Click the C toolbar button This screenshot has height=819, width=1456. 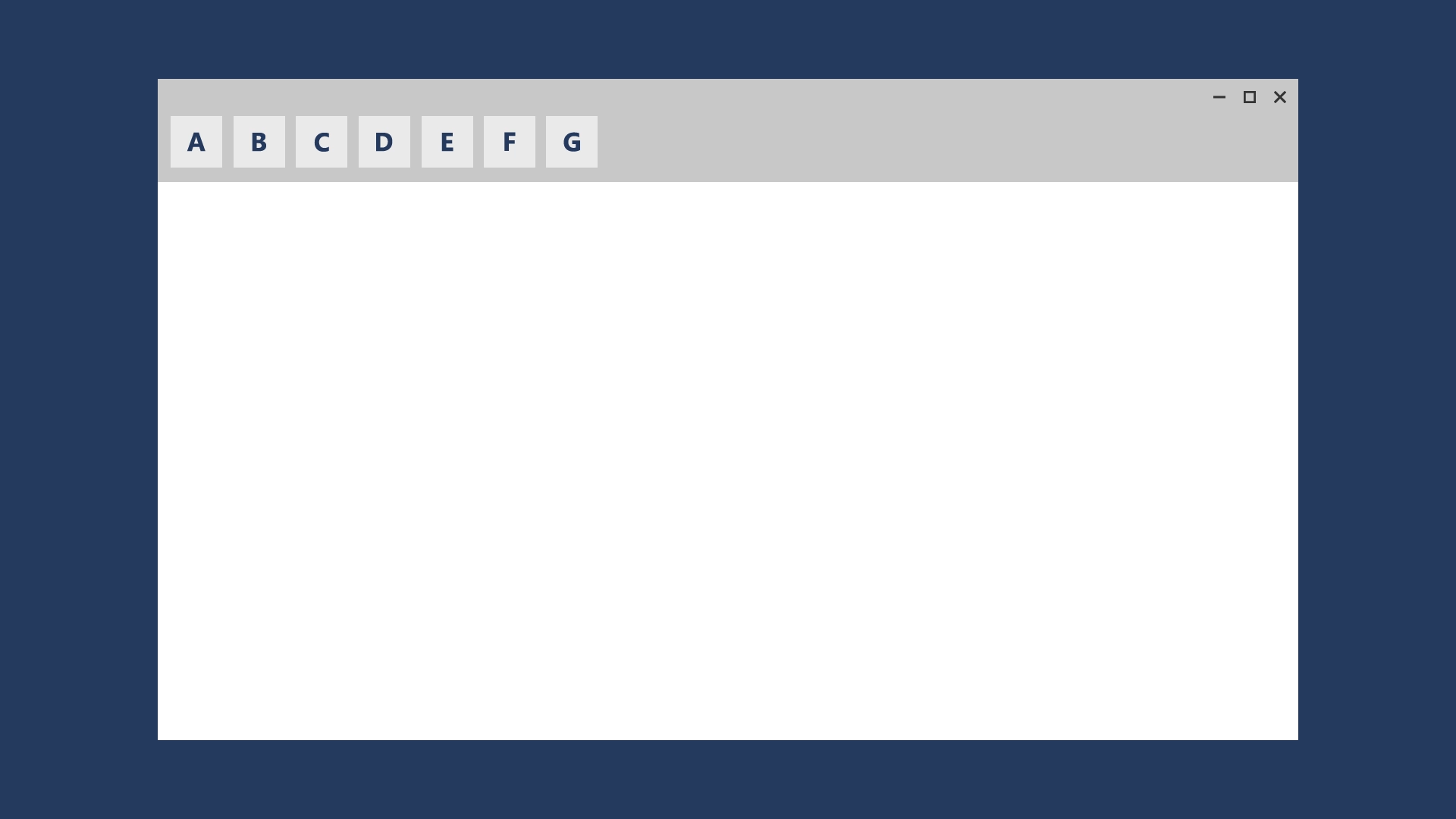[x=321, y=141]
